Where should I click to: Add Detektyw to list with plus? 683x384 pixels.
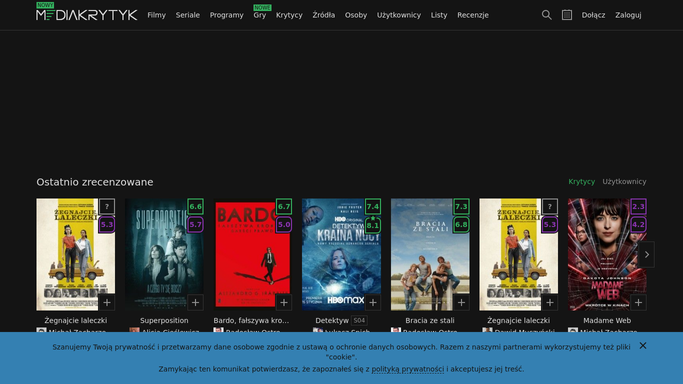click(x=373, y=302)
